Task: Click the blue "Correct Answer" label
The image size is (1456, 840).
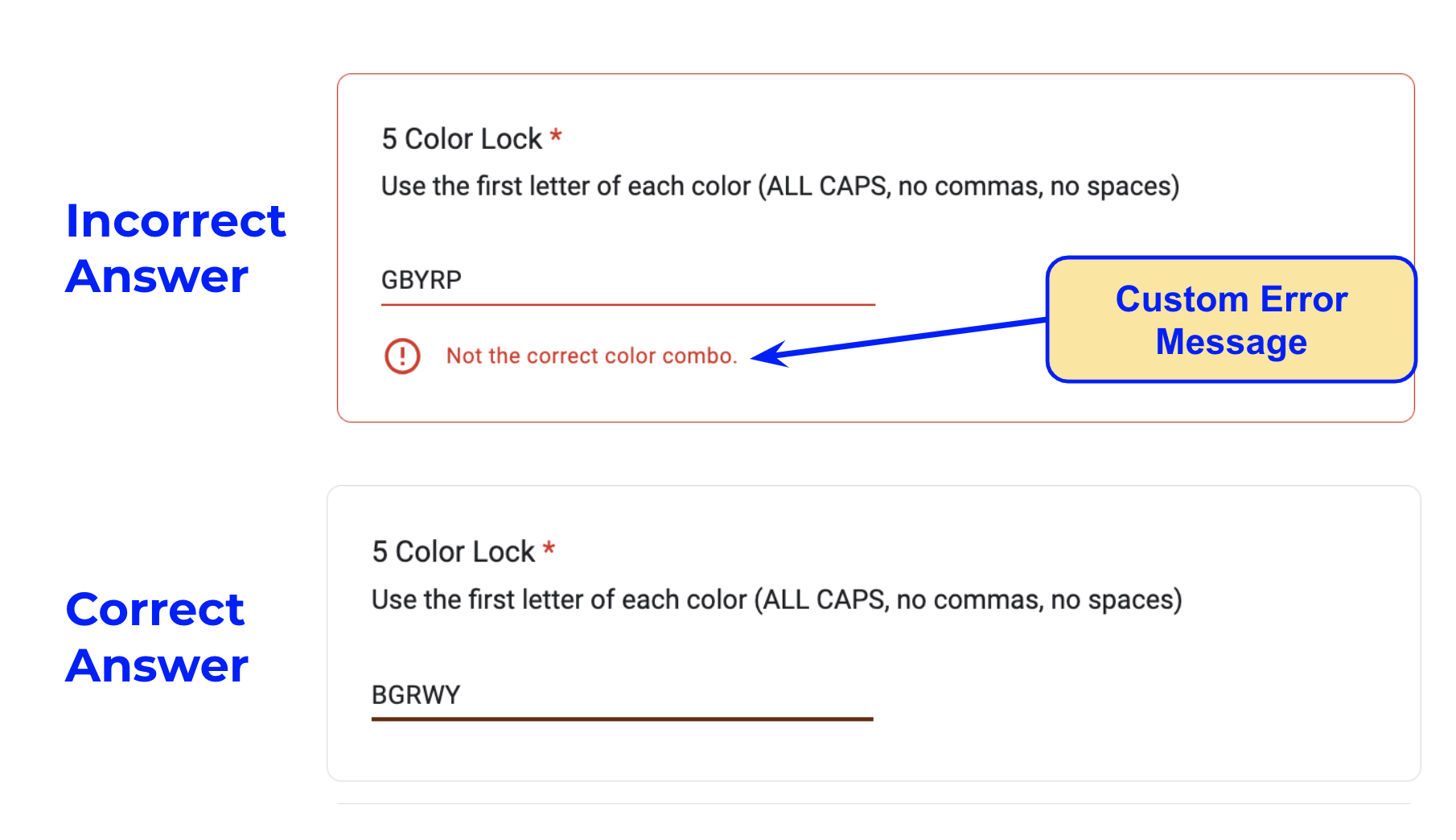Action: 157,636
